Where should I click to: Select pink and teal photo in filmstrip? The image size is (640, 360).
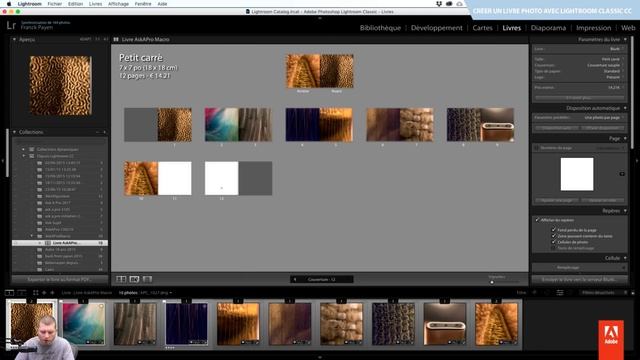(83, 324)
